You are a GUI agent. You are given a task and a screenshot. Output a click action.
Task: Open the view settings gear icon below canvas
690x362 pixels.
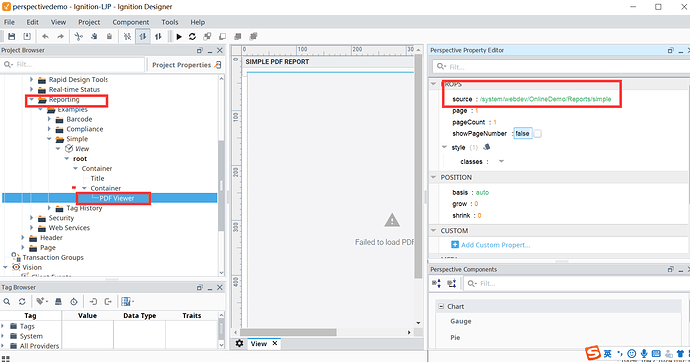[239, 344]
